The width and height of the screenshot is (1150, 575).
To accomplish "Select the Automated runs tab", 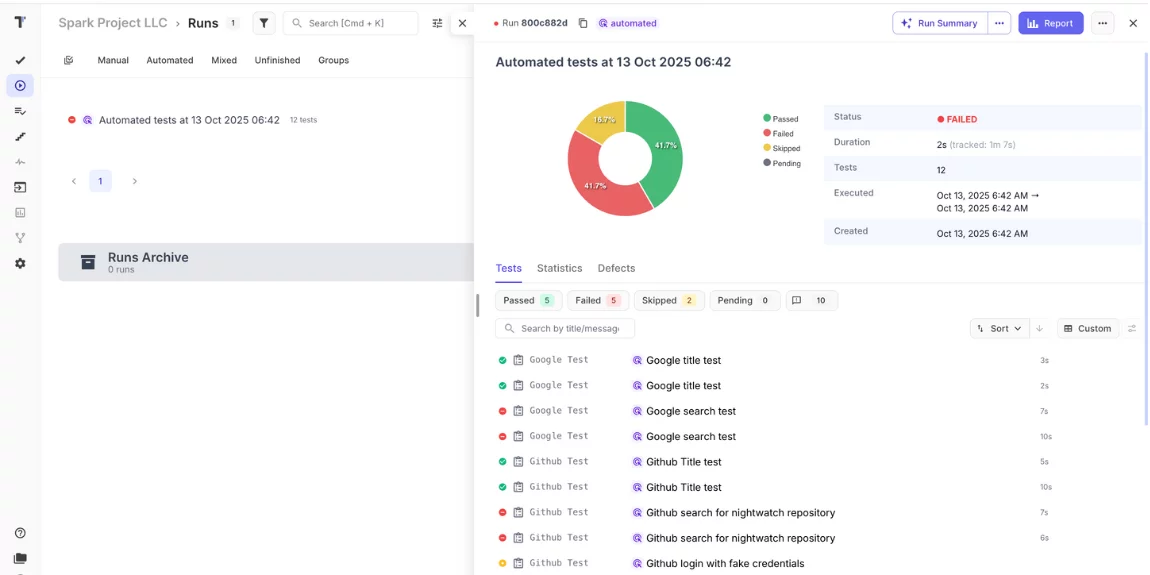I will point(170,60).
